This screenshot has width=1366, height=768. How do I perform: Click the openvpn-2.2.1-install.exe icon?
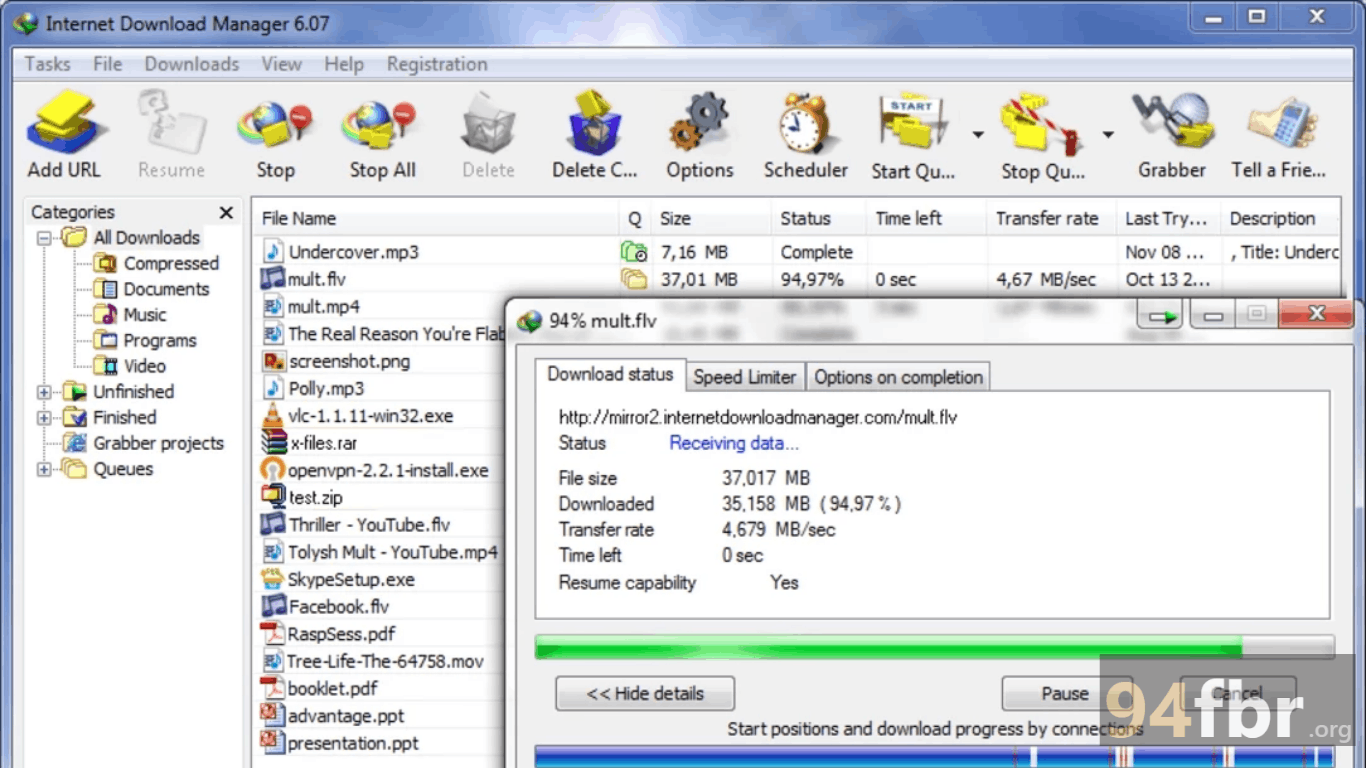click(273, 470)
